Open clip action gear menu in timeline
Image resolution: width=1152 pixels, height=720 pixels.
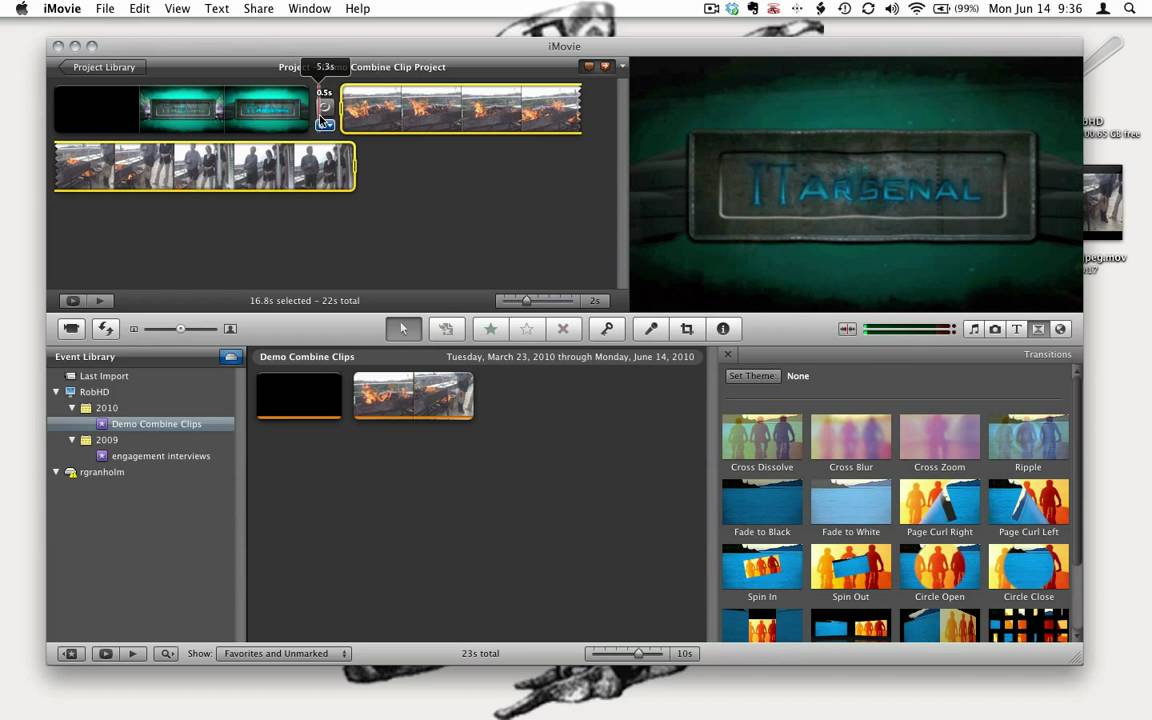[x=325, y=125]
